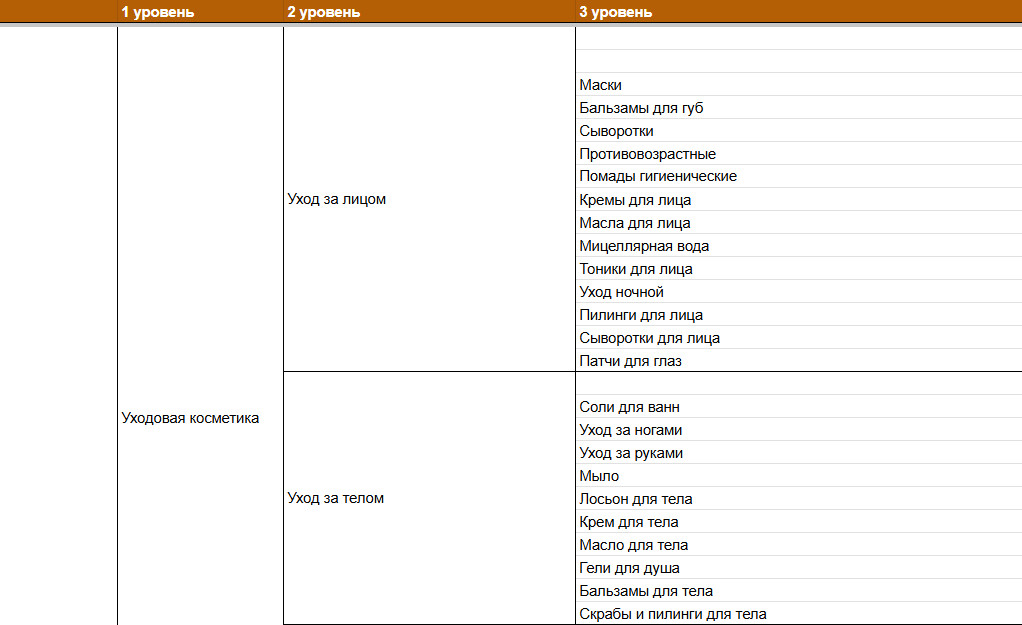This screenshot has height=625, width=1022.
Task: Click the 'Мицеллярная вода' cell
Action: (798, 246)
